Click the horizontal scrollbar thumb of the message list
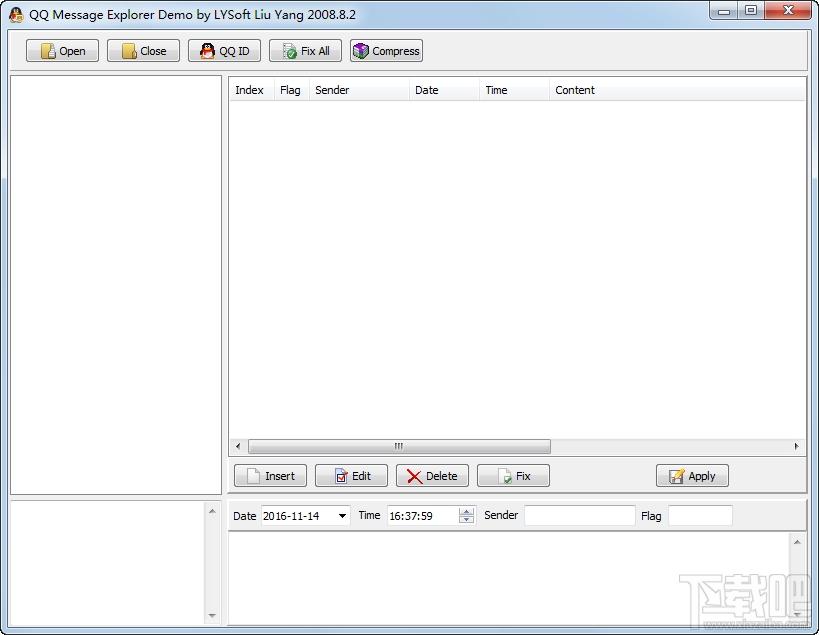Image resolution: width=819 pixels, height=635 pixels. click(399, 446)
